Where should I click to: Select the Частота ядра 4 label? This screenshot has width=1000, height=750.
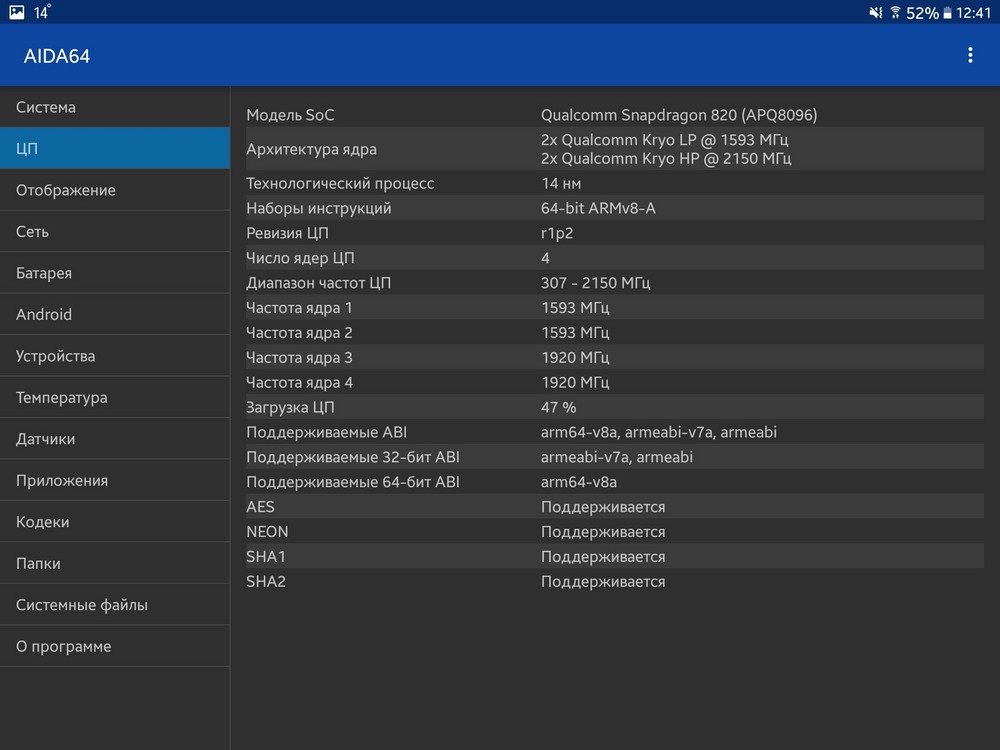[299, 383]
